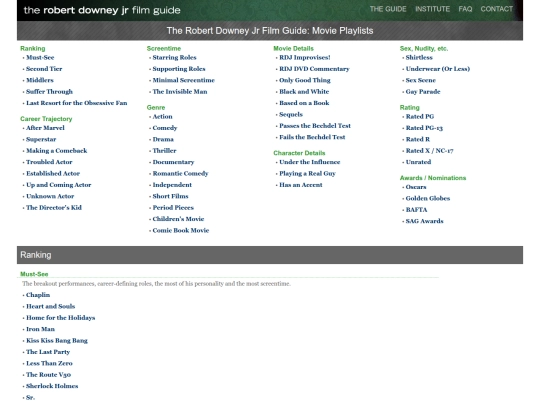Select the Only Good Thing playlist
This screenshot has width=540, height=405.
tap(305, 80)
